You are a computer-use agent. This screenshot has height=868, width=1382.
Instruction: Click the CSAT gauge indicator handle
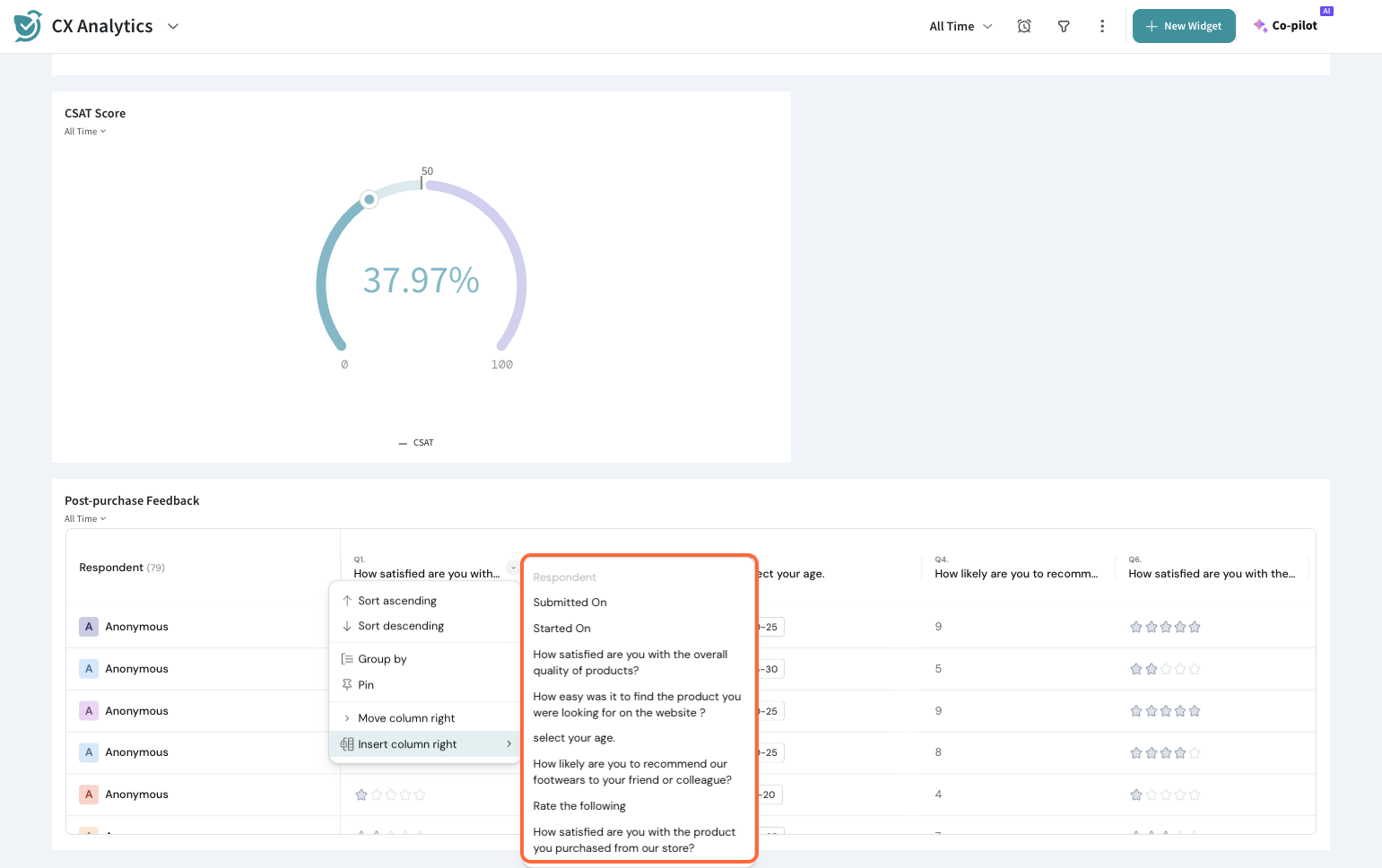(x=369, y=199)
